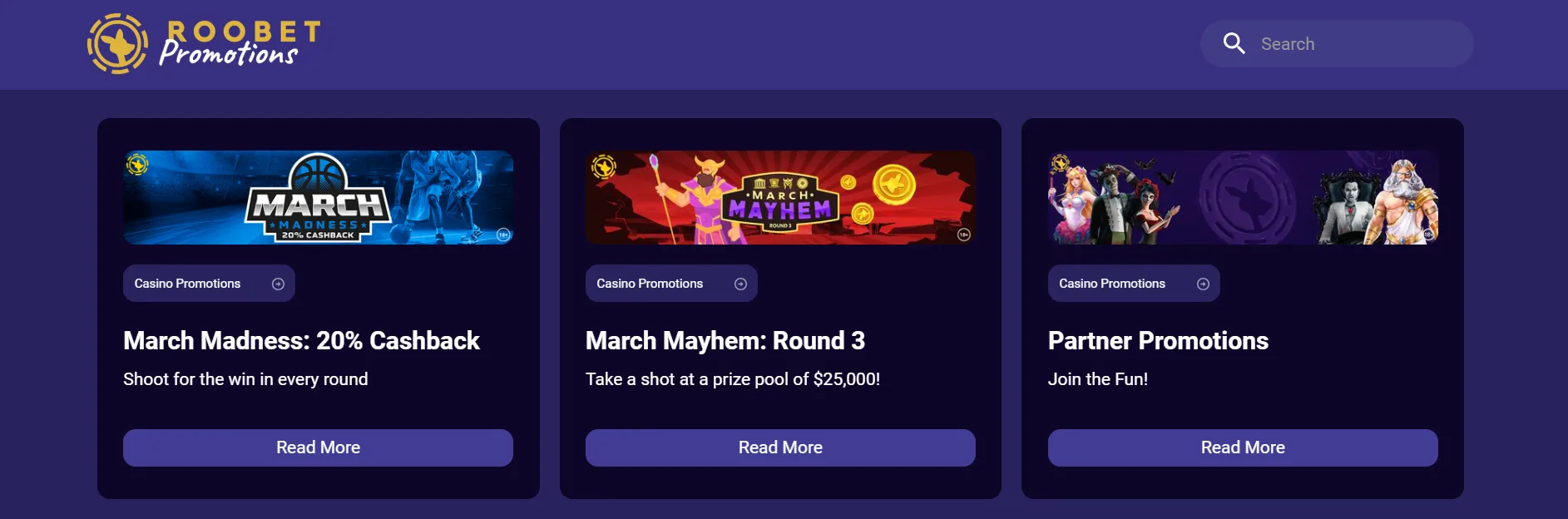
Task: Click the magnifying glass search icon
Action: (1234, 43)
